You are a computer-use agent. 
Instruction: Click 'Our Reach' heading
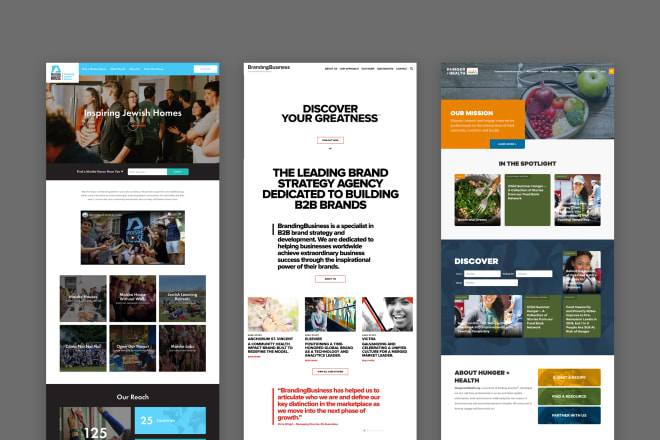[x=133, y=397]
